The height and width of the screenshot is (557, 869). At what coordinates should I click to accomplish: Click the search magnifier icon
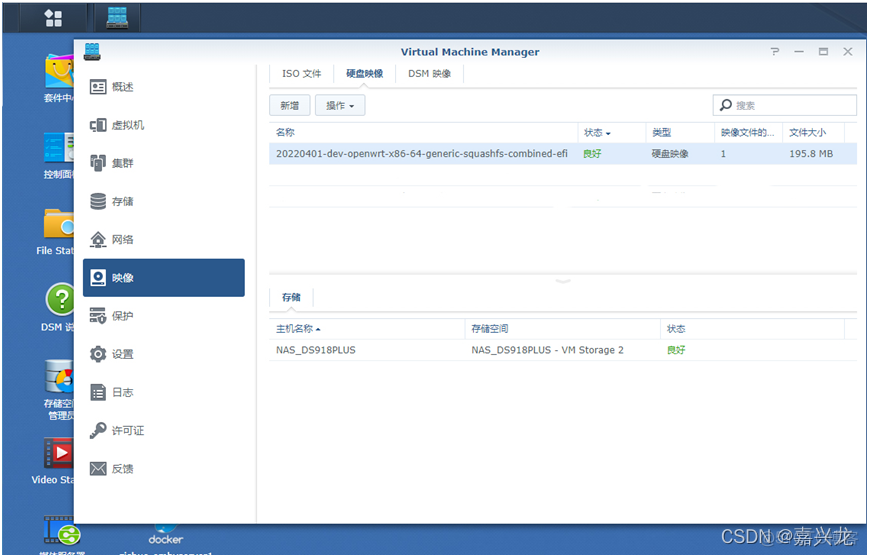coord(725,105)
